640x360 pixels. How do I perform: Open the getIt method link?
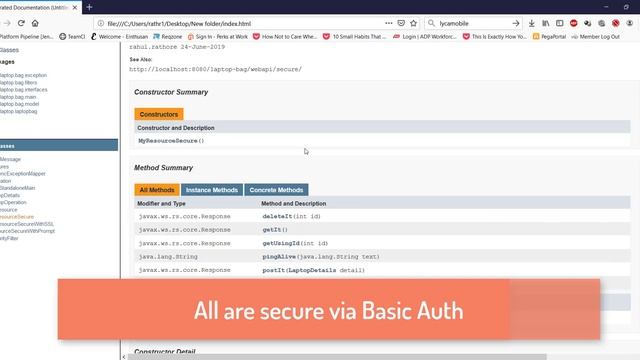[272, 230]
